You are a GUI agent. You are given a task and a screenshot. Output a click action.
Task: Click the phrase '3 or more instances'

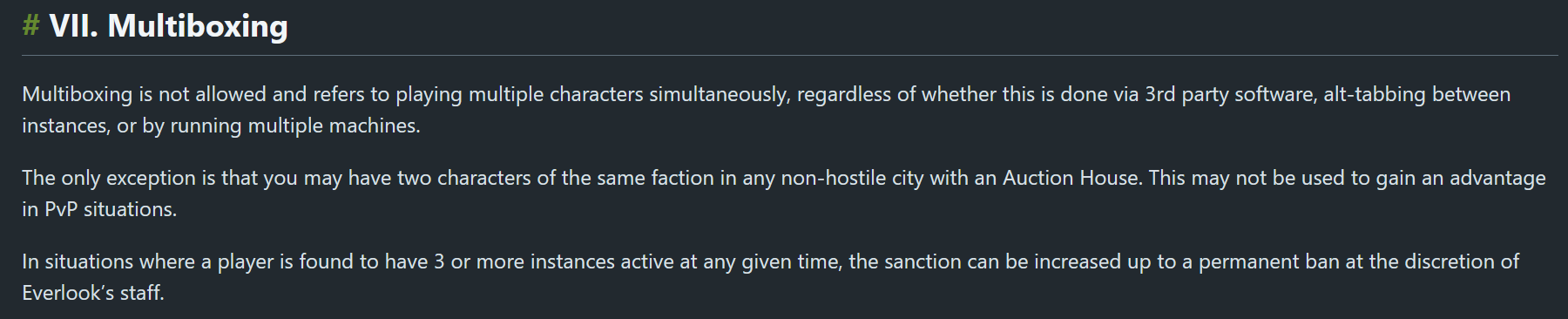(x=524, y=261)
